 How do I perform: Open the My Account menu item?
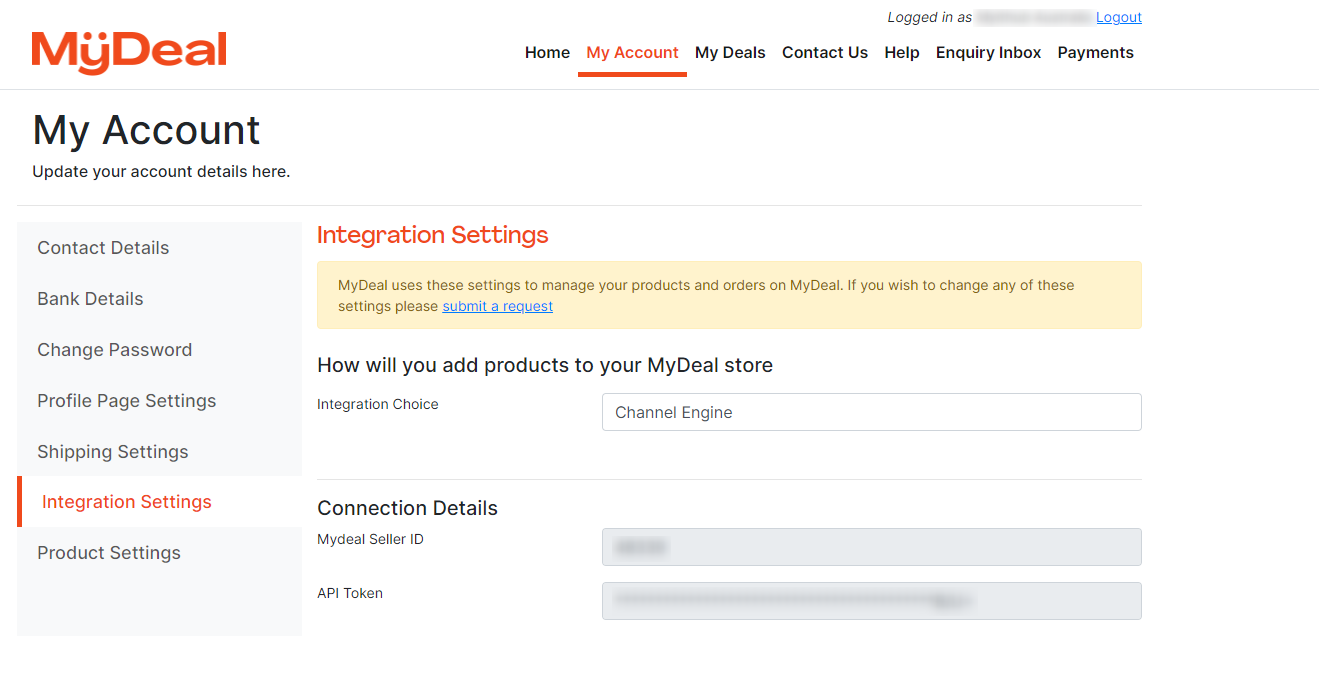click(x=632, y=53)
